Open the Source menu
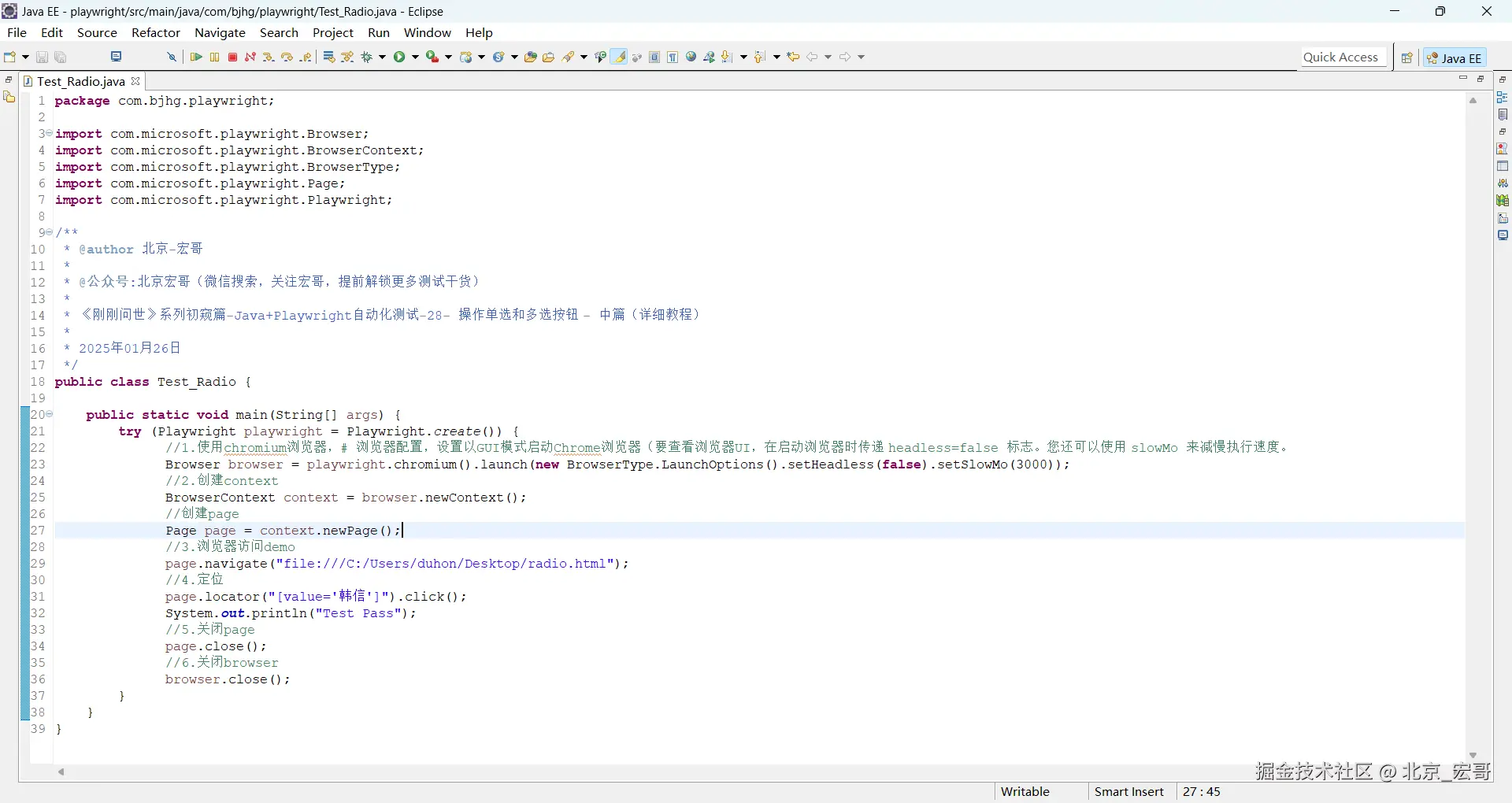 click(97, 32)
